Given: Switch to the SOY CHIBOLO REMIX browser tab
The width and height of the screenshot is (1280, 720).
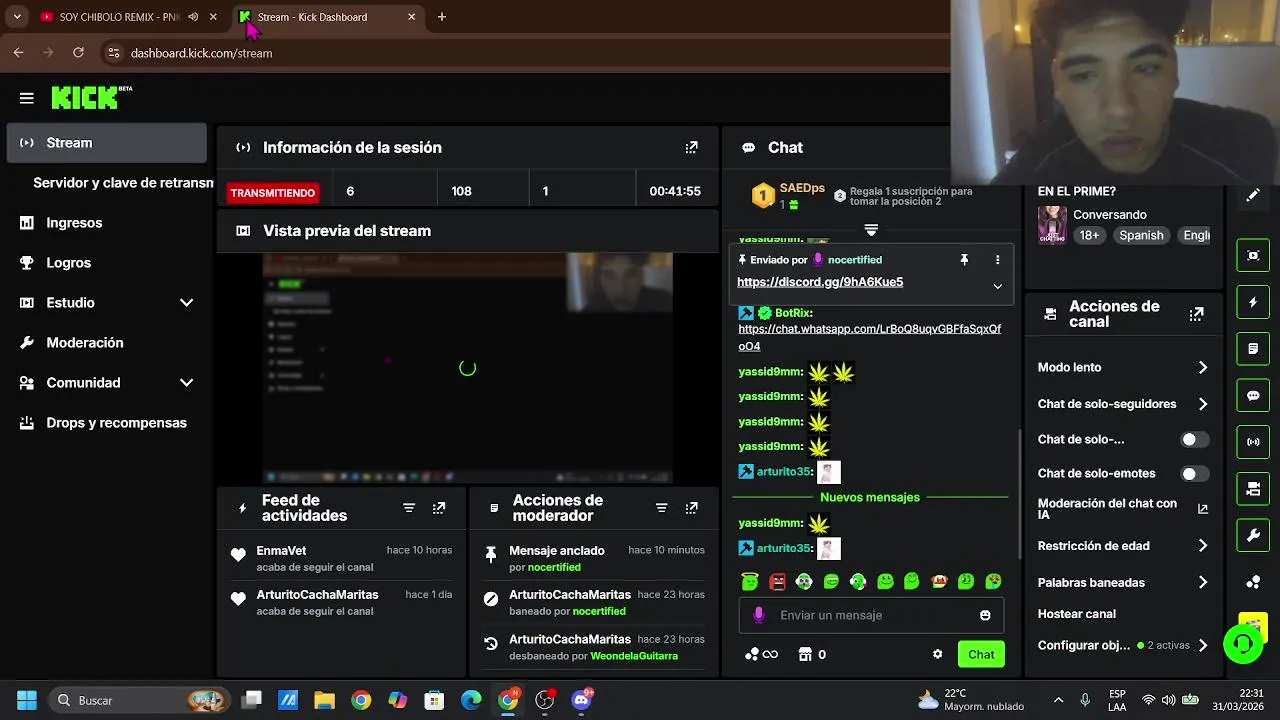Looking at the screenshot, I should (x=128, y=17).
